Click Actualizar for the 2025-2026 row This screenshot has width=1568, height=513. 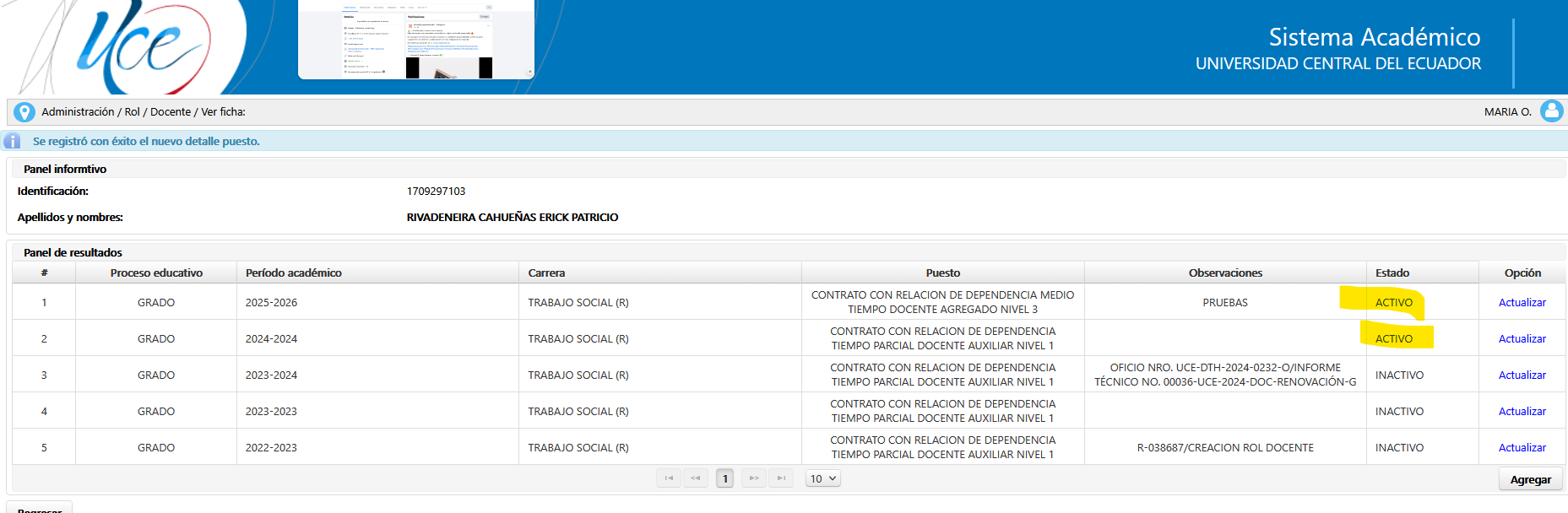(x=1522, y=302)
